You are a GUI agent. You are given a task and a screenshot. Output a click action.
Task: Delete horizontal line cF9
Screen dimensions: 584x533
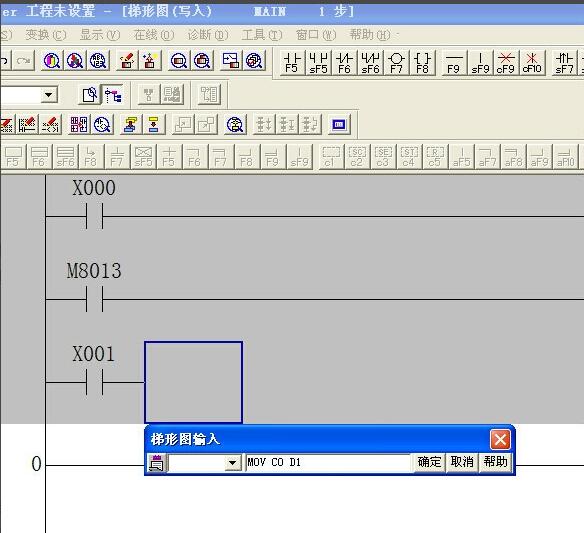[506, 63]
